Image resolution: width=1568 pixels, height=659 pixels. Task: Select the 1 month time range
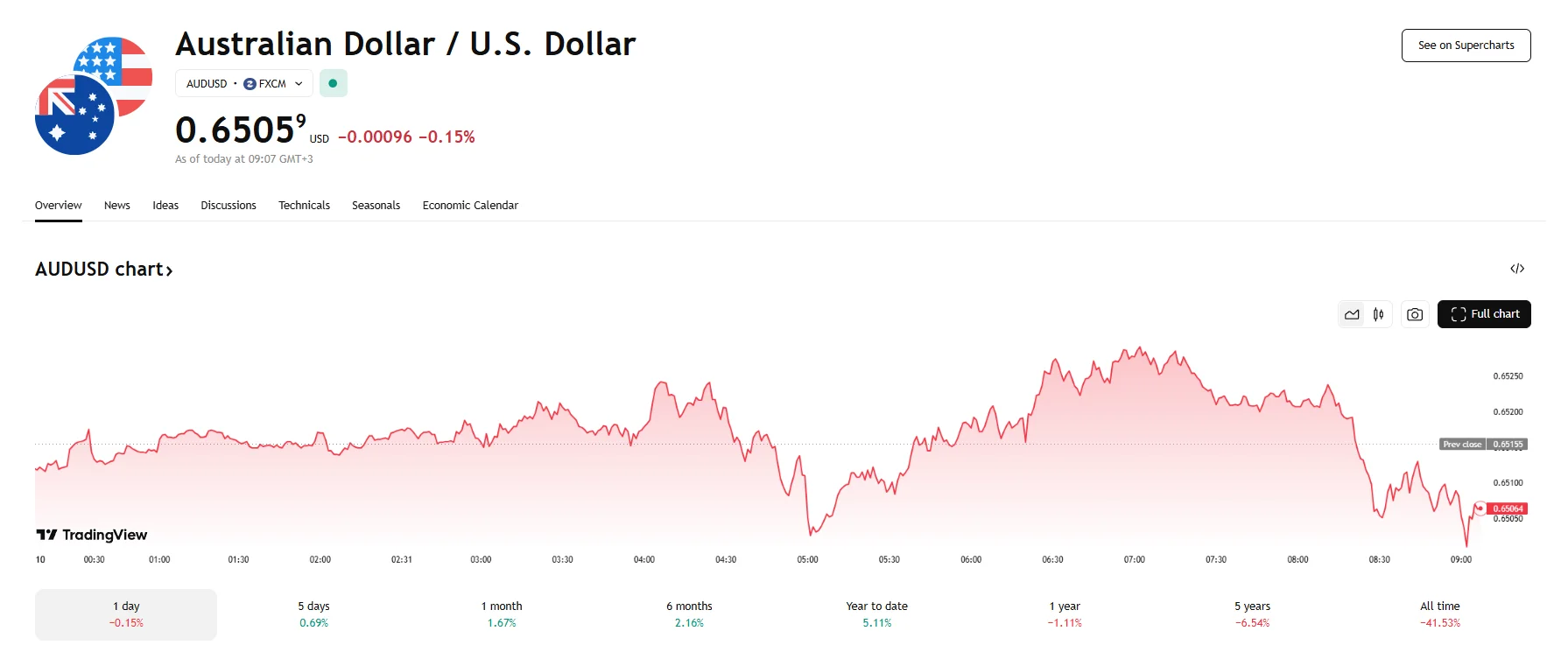[502, 614]
